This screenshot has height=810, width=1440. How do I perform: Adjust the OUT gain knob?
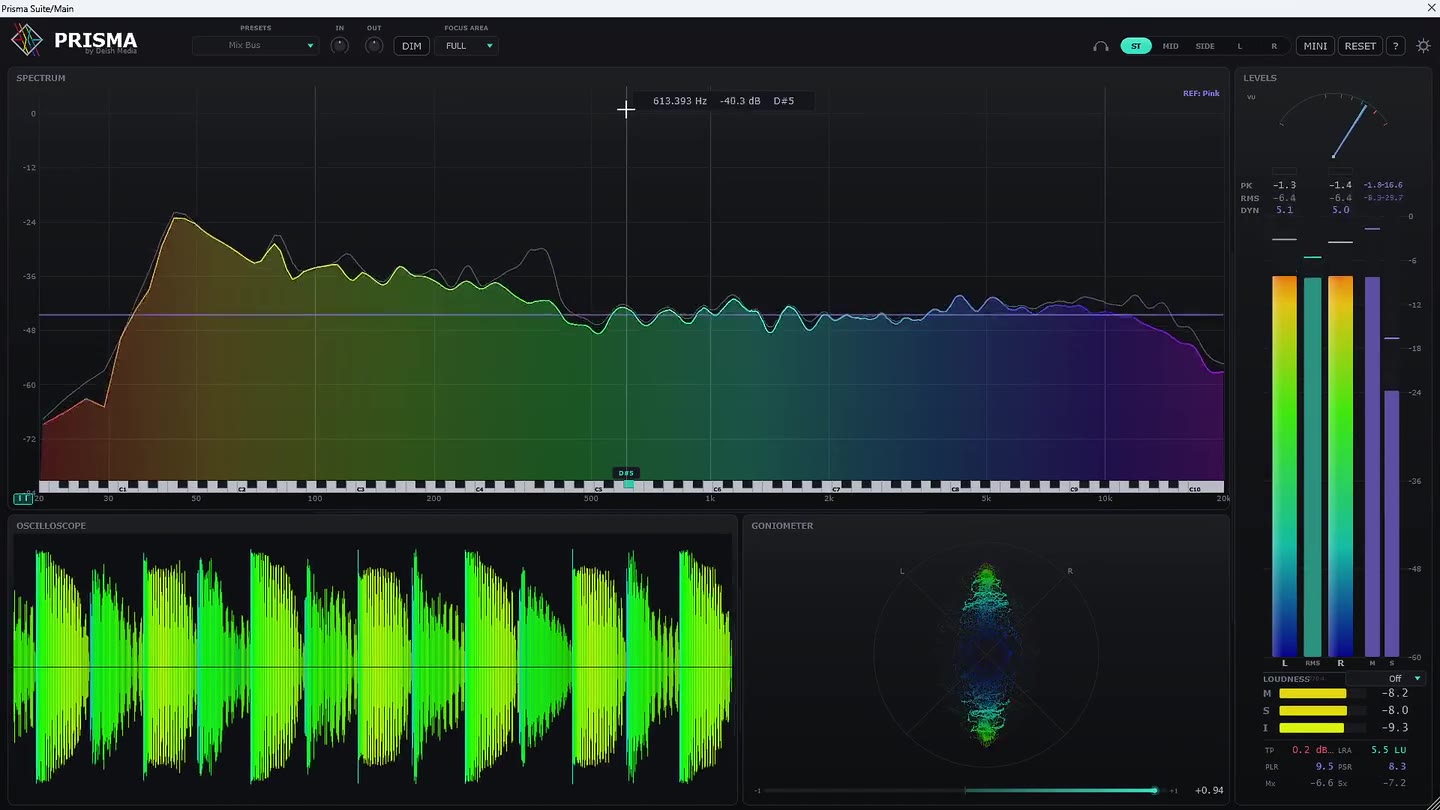374,46
